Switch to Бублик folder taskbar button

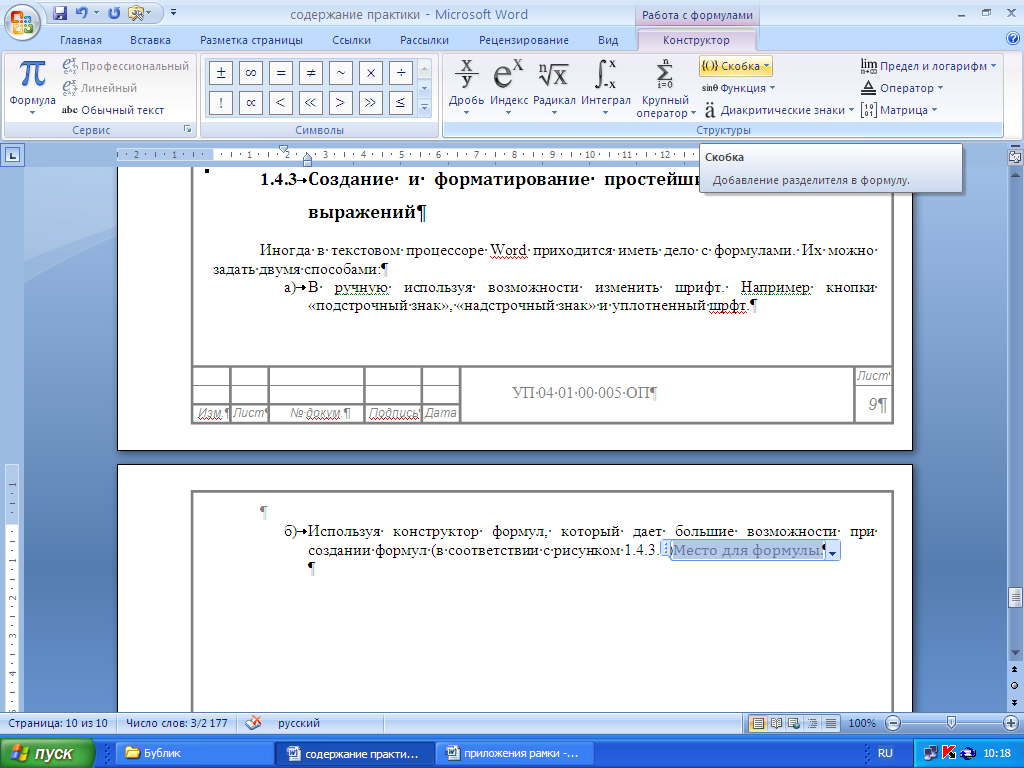(x=195, y=754)
